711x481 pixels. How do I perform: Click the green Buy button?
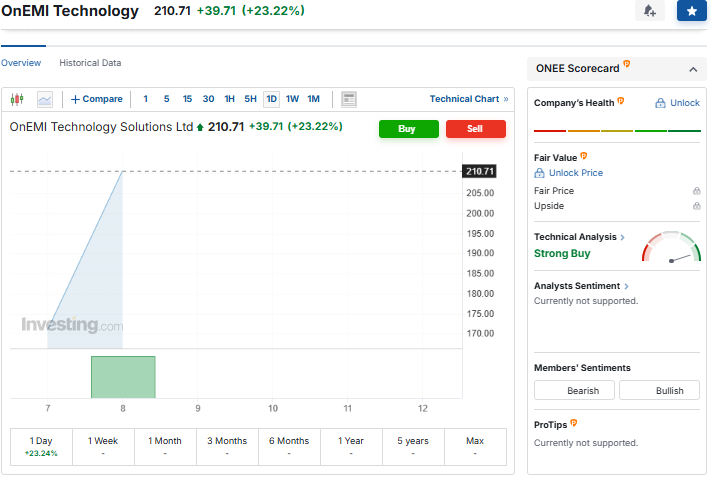409,129
